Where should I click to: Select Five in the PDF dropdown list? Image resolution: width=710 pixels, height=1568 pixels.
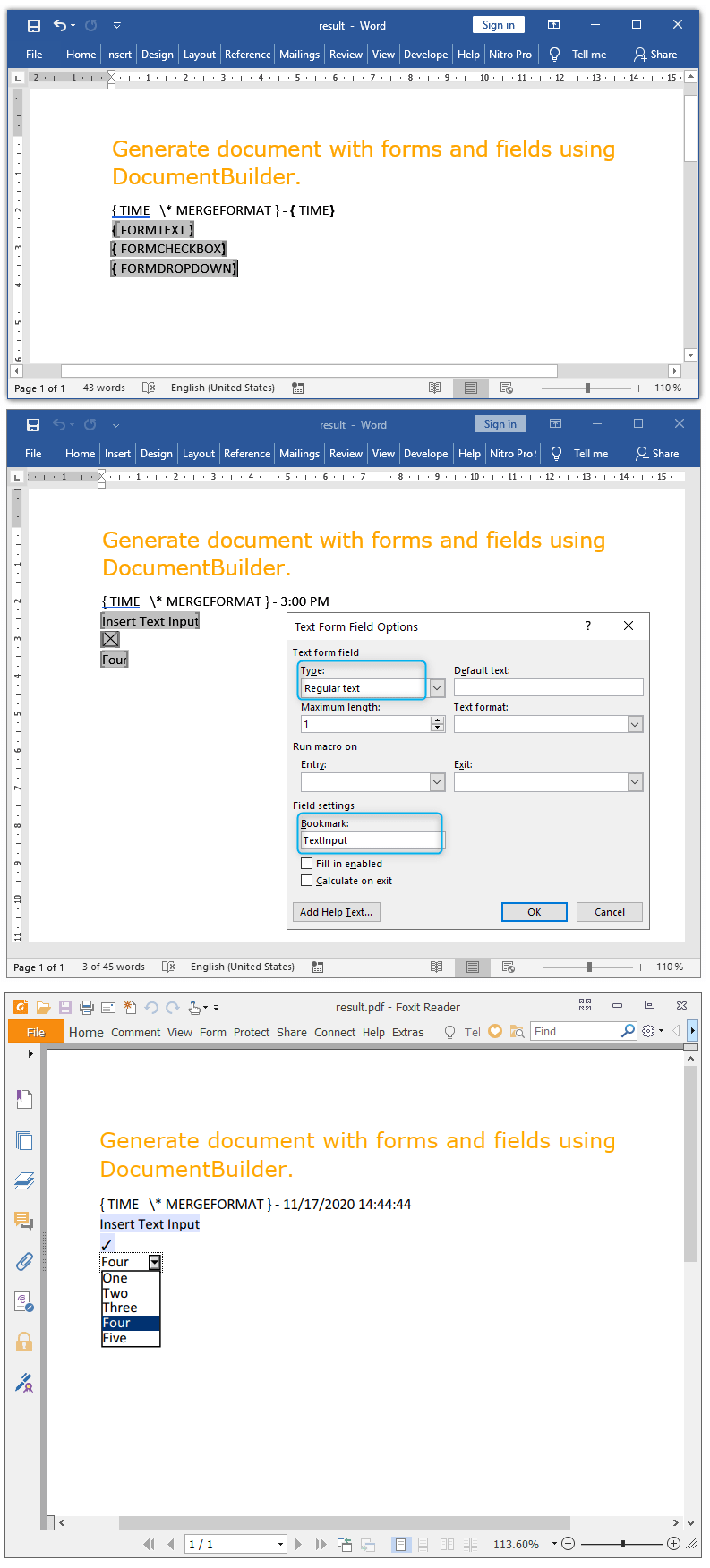(x=115, y=1338)
